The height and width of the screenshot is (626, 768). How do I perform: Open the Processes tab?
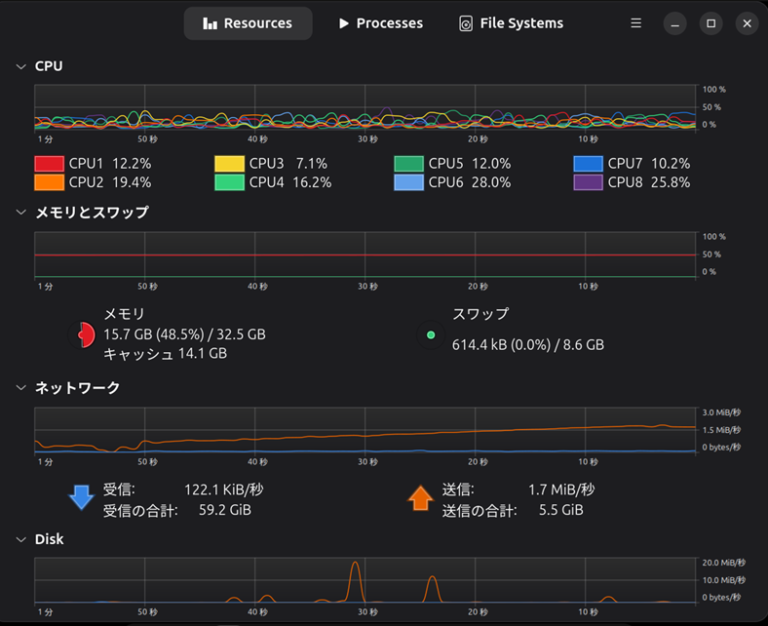381,23
